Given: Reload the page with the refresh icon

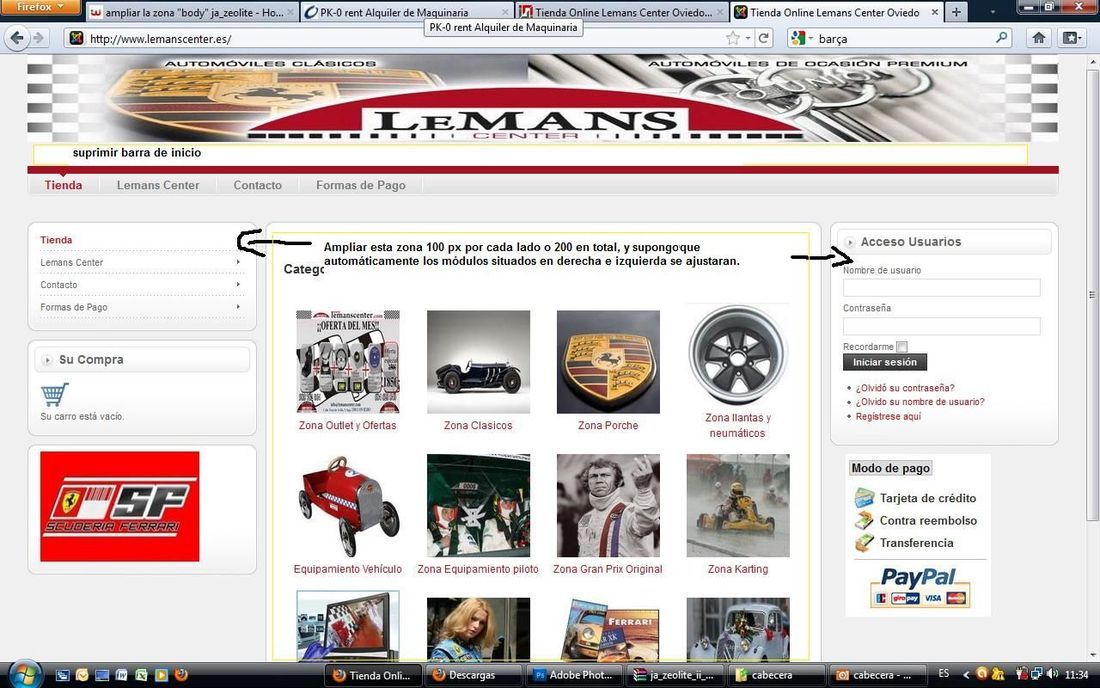Looking at the screenshot, I should coord(763,38).
